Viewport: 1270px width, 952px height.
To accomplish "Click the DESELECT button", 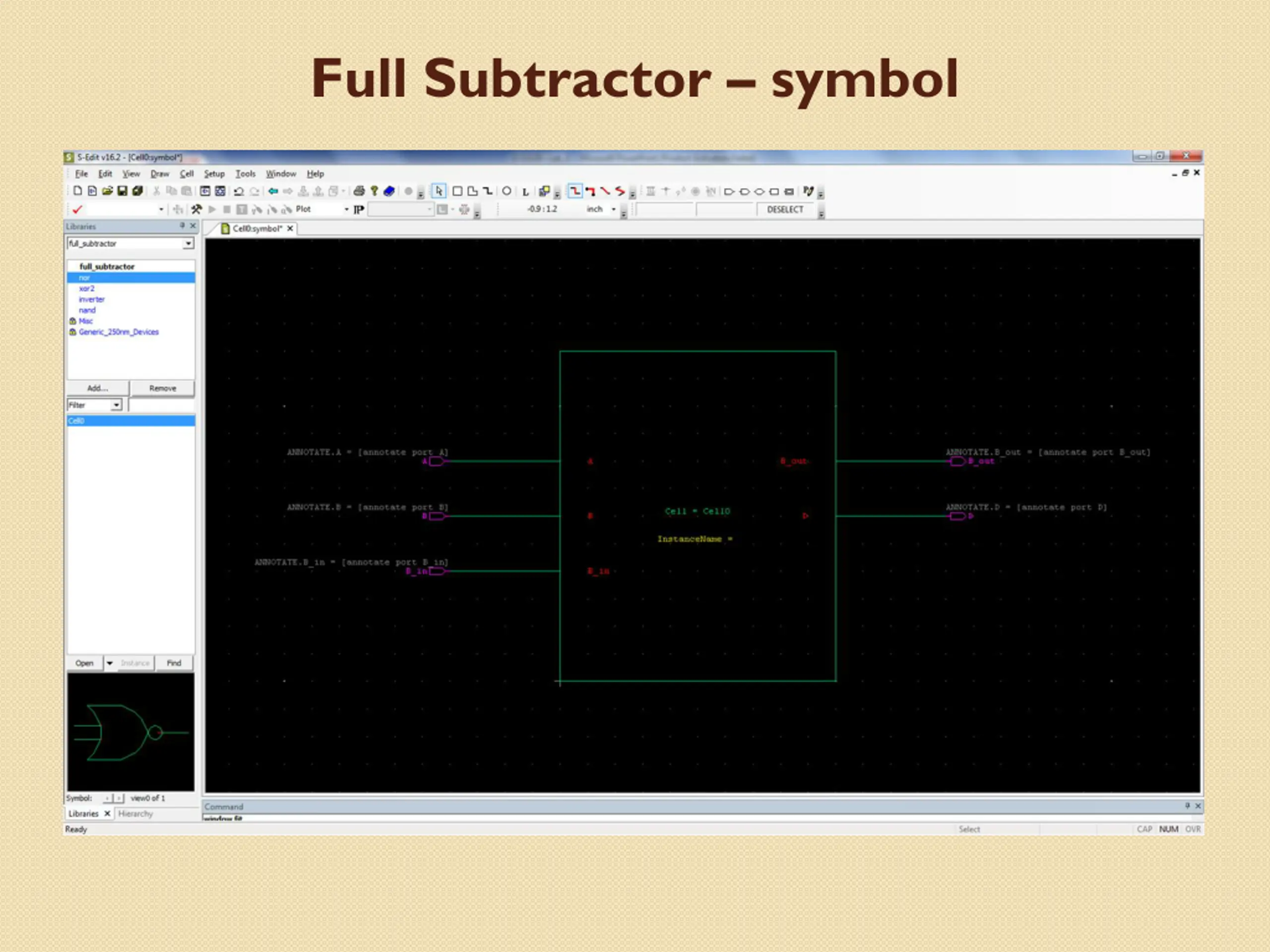I will [x=785, y=209].
